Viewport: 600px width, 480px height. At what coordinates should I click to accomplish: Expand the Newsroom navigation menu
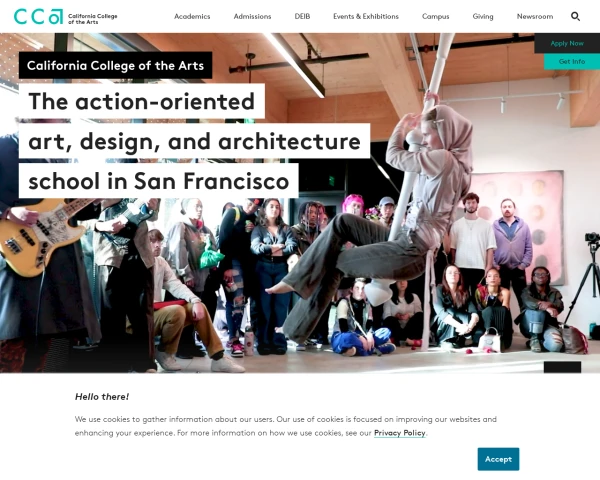535,16
